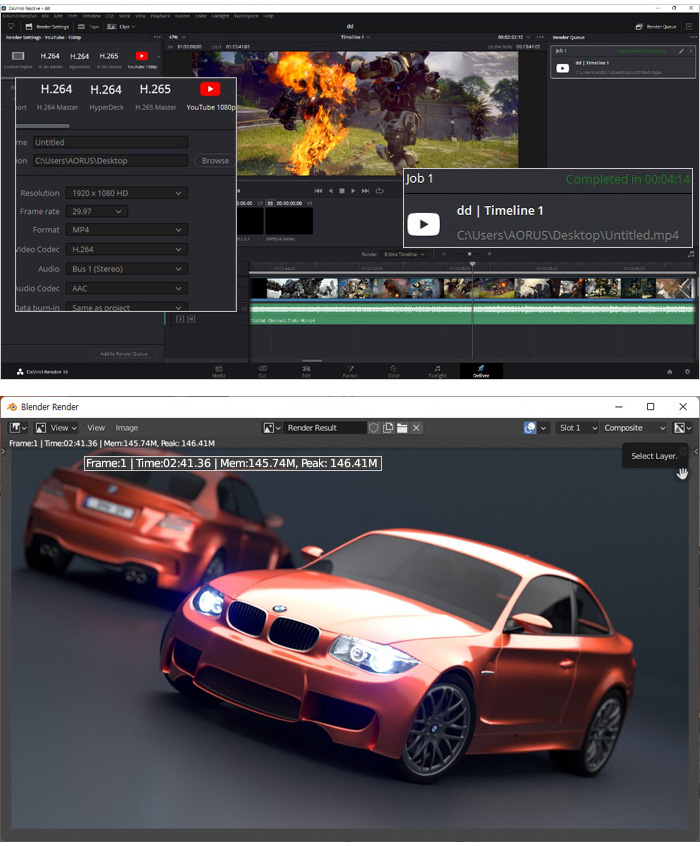Switch to the Edit page tab
This screenshot has width=700, height=846.
pos(306,371)
